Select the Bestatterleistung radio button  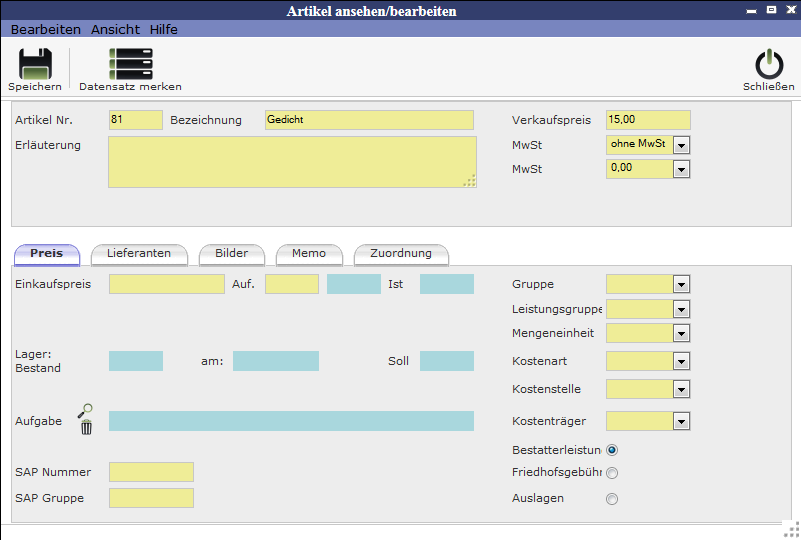(612, 449)
